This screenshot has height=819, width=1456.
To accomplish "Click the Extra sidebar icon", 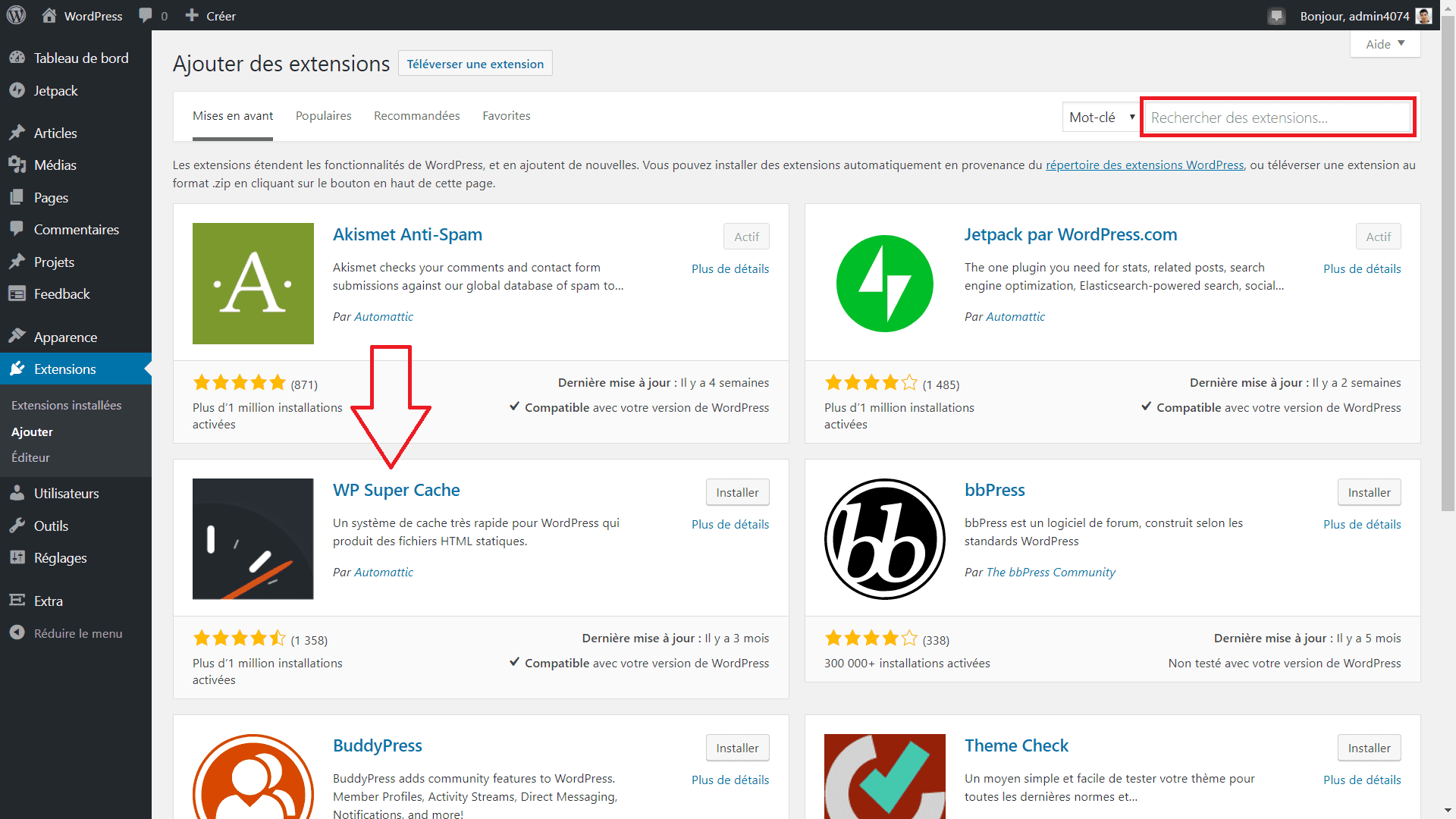I will [17, 601].
